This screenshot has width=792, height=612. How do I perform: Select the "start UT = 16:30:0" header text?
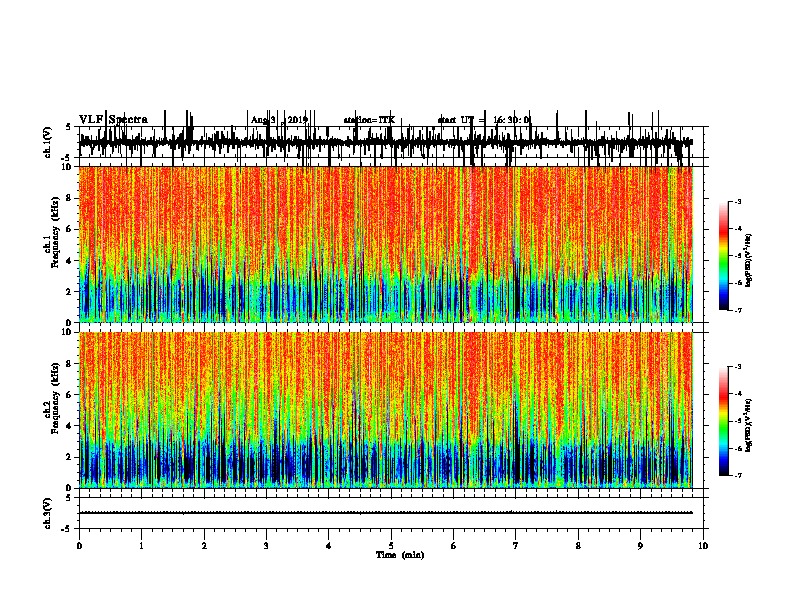pyautogui.click(x=485, y=120)
